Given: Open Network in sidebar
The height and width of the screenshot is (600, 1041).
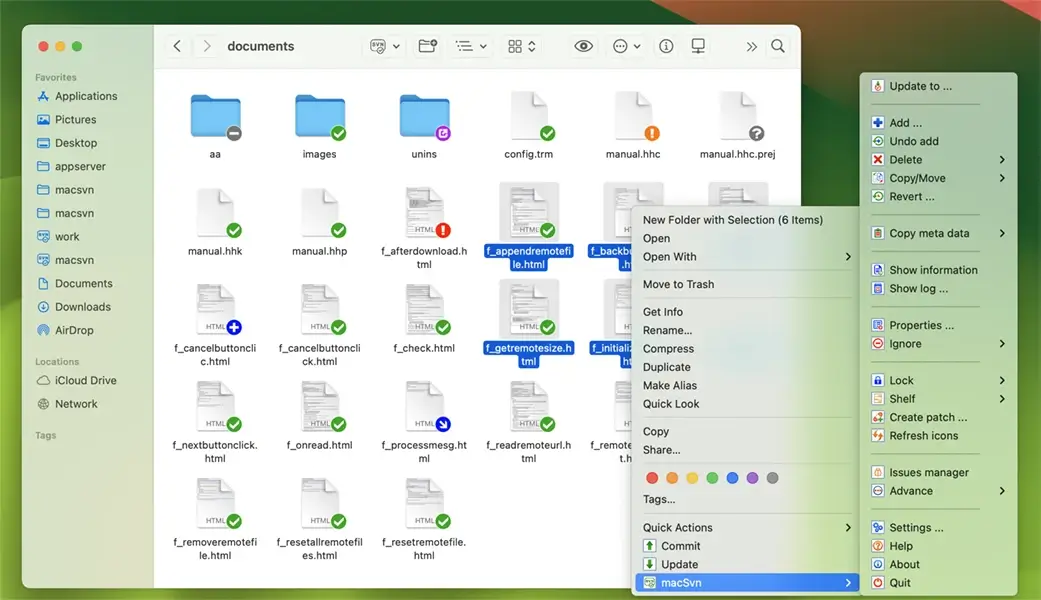Looking at the screenshot, I should (67, 404).
